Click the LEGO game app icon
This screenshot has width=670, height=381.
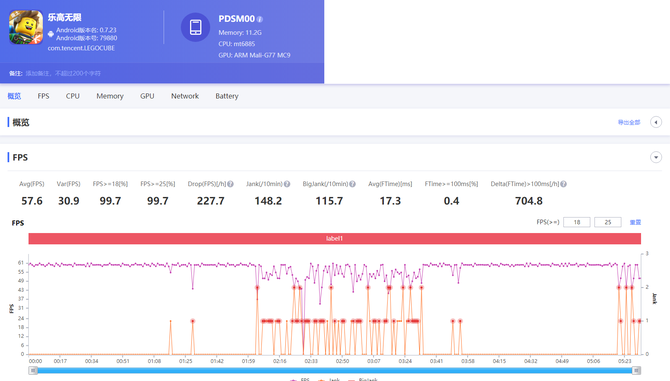26,27
